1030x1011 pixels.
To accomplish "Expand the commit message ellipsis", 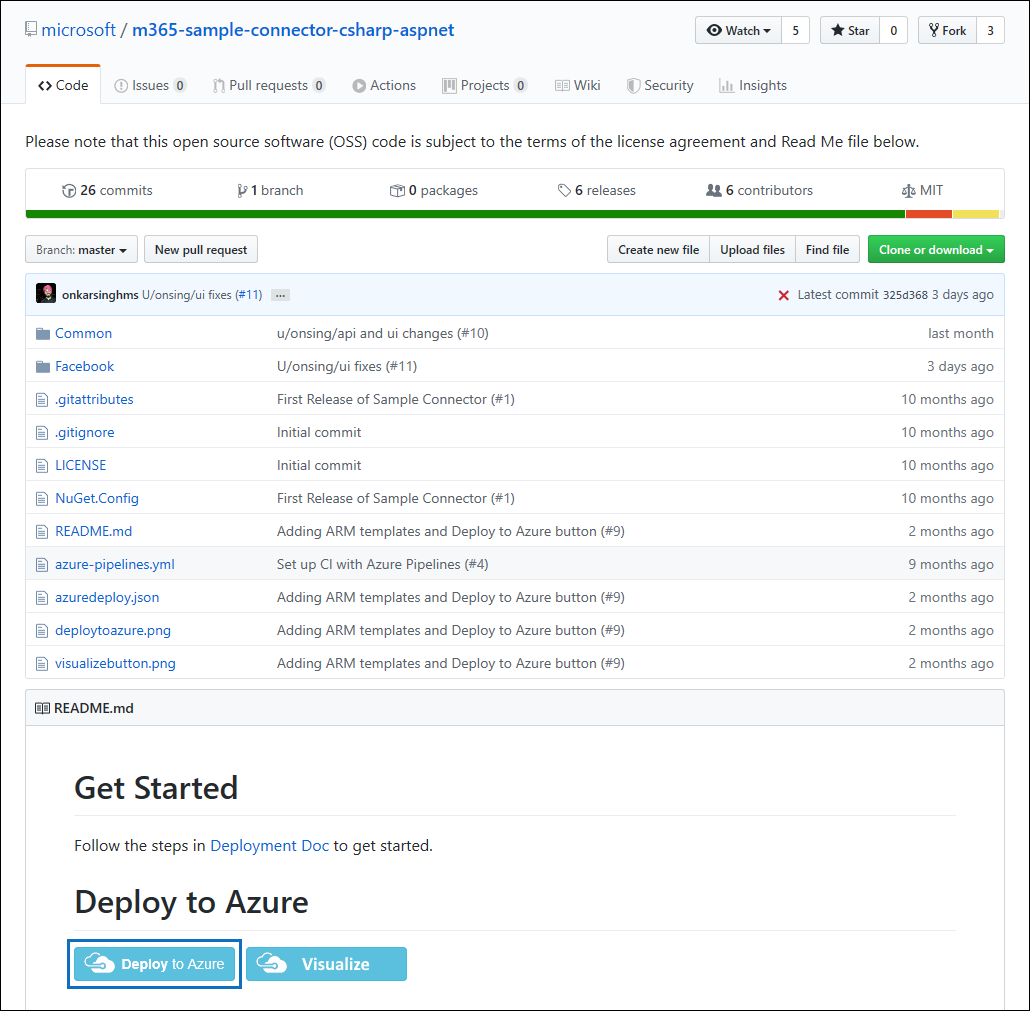I will click(x=279, y=293).
